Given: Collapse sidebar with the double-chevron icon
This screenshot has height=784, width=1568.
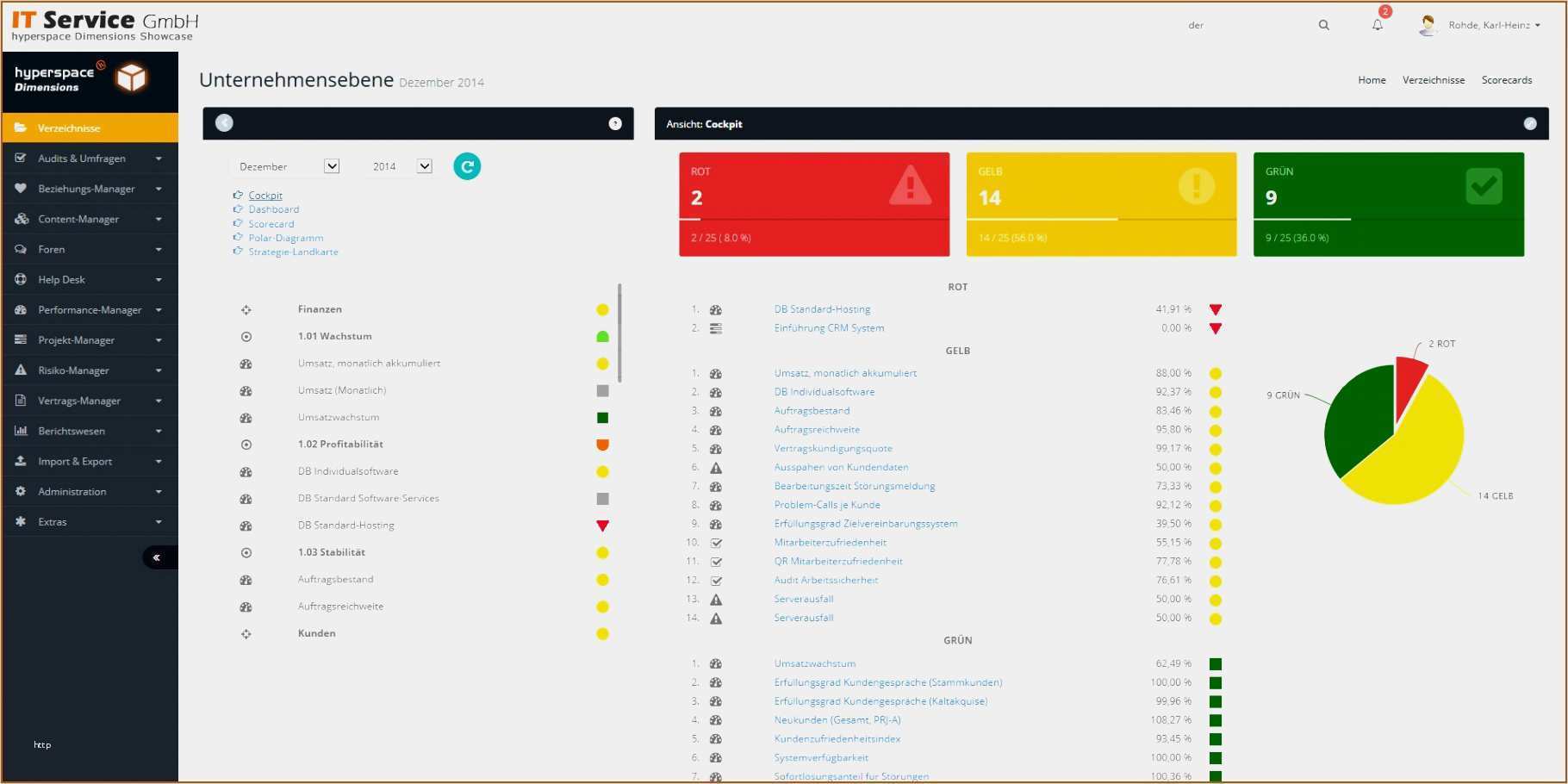Looking at the screenshot, I should pos(159,557).
